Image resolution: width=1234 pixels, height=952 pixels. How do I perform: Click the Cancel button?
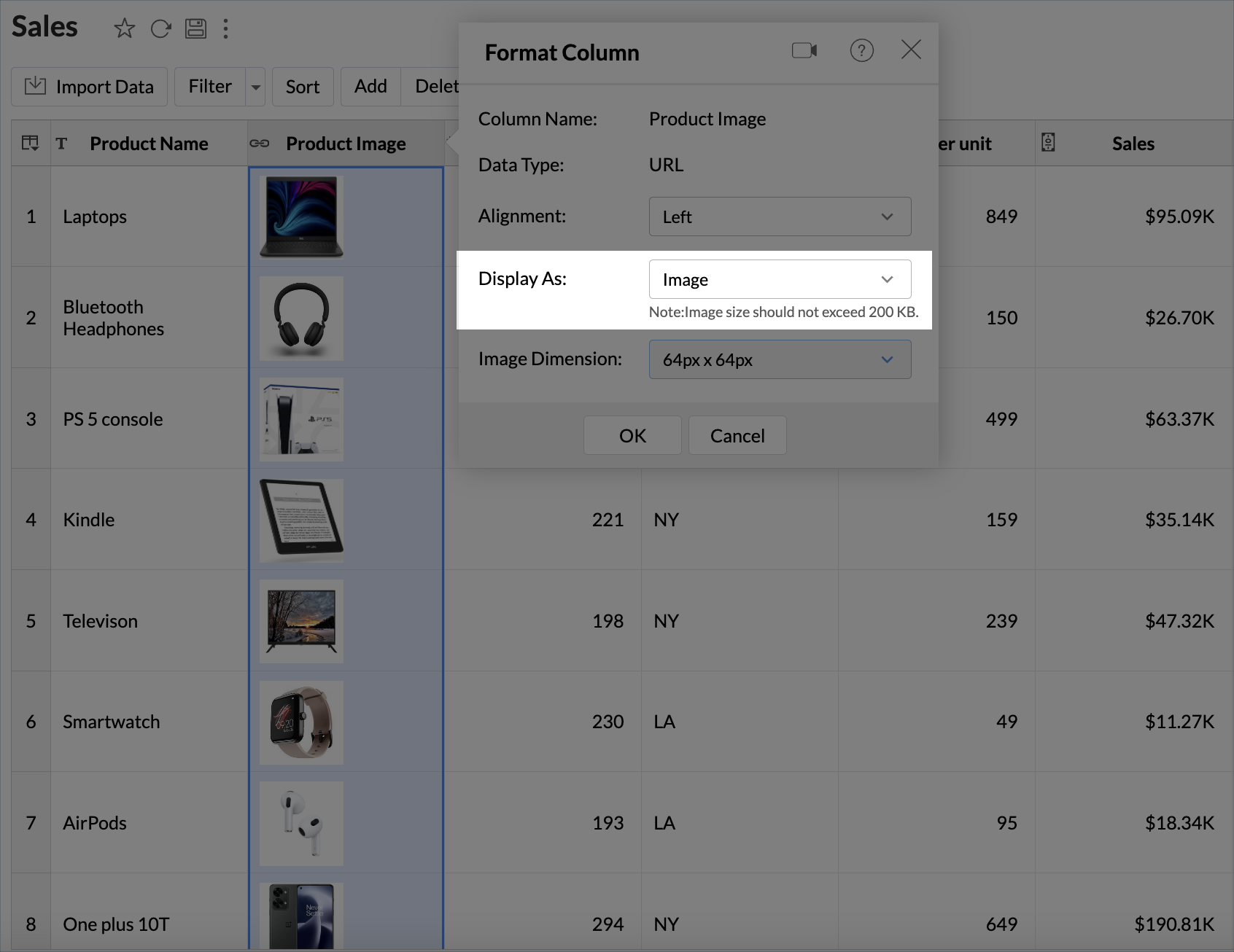(x=737, y=436)
